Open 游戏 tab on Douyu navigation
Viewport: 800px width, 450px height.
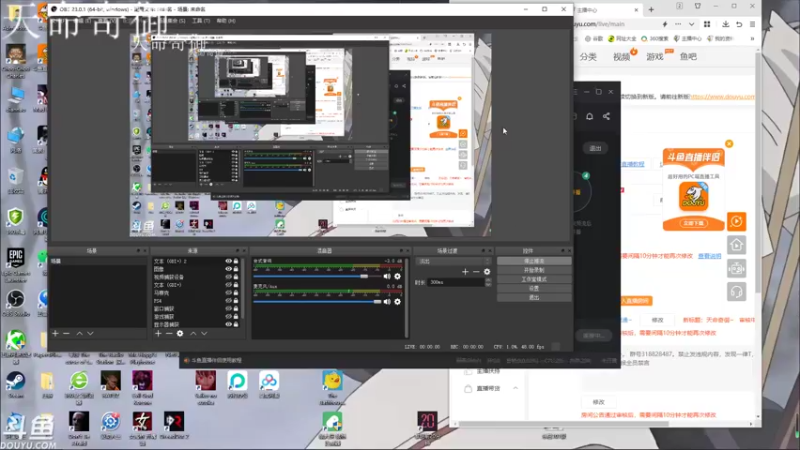coord(655,57)
